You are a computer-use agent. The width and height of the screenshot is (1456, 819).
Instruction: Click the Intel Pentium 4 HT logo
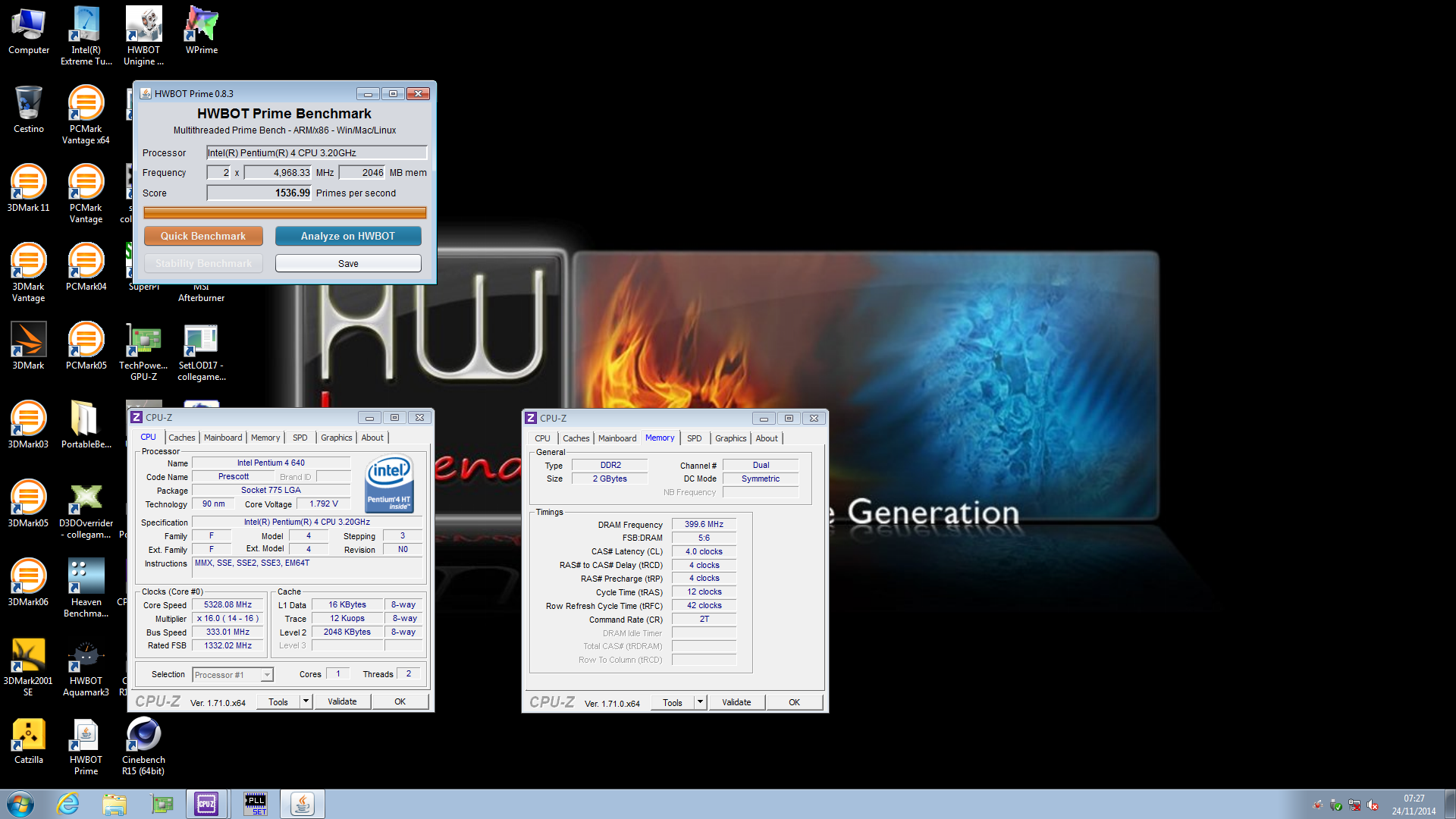click(x=389, y=482)
